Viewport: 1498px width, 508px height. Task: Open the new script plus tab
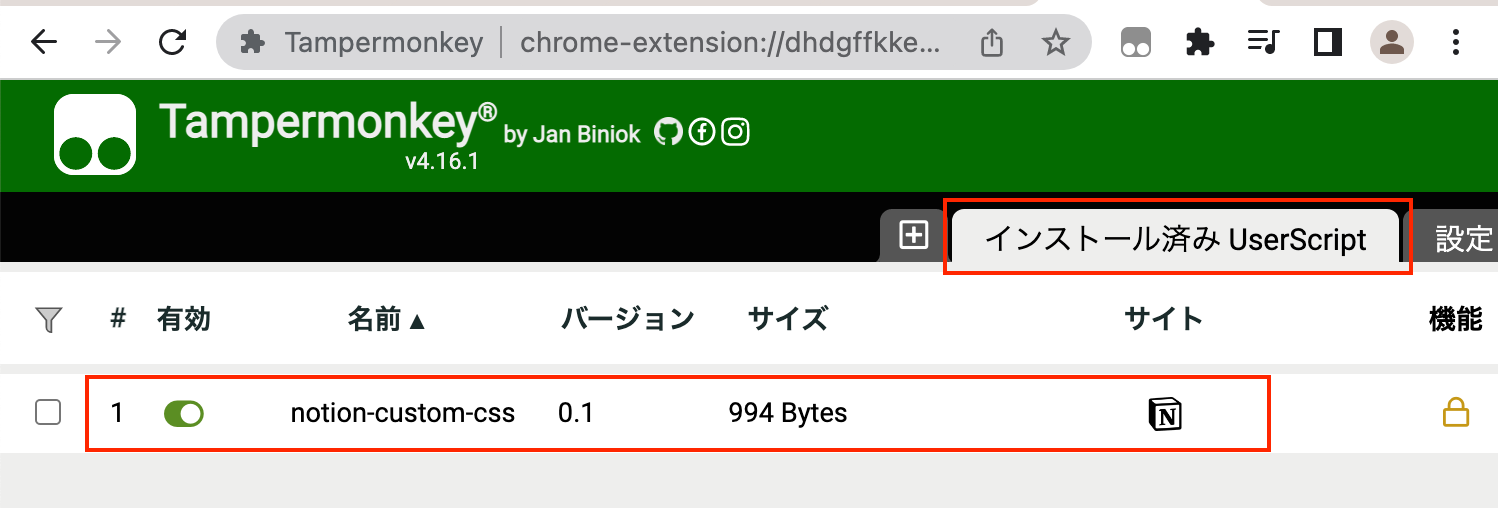pos(914,236)
